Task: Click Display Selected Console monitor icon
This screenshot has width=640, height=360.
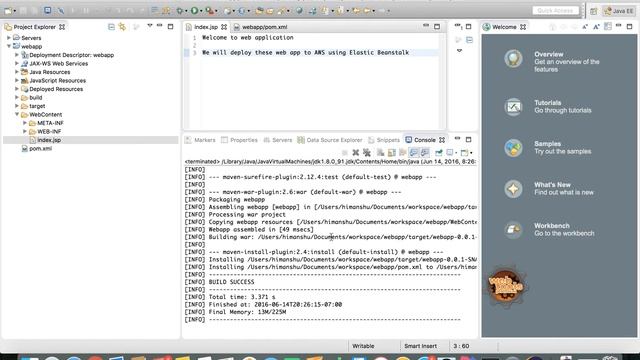Action: point(450,153)
